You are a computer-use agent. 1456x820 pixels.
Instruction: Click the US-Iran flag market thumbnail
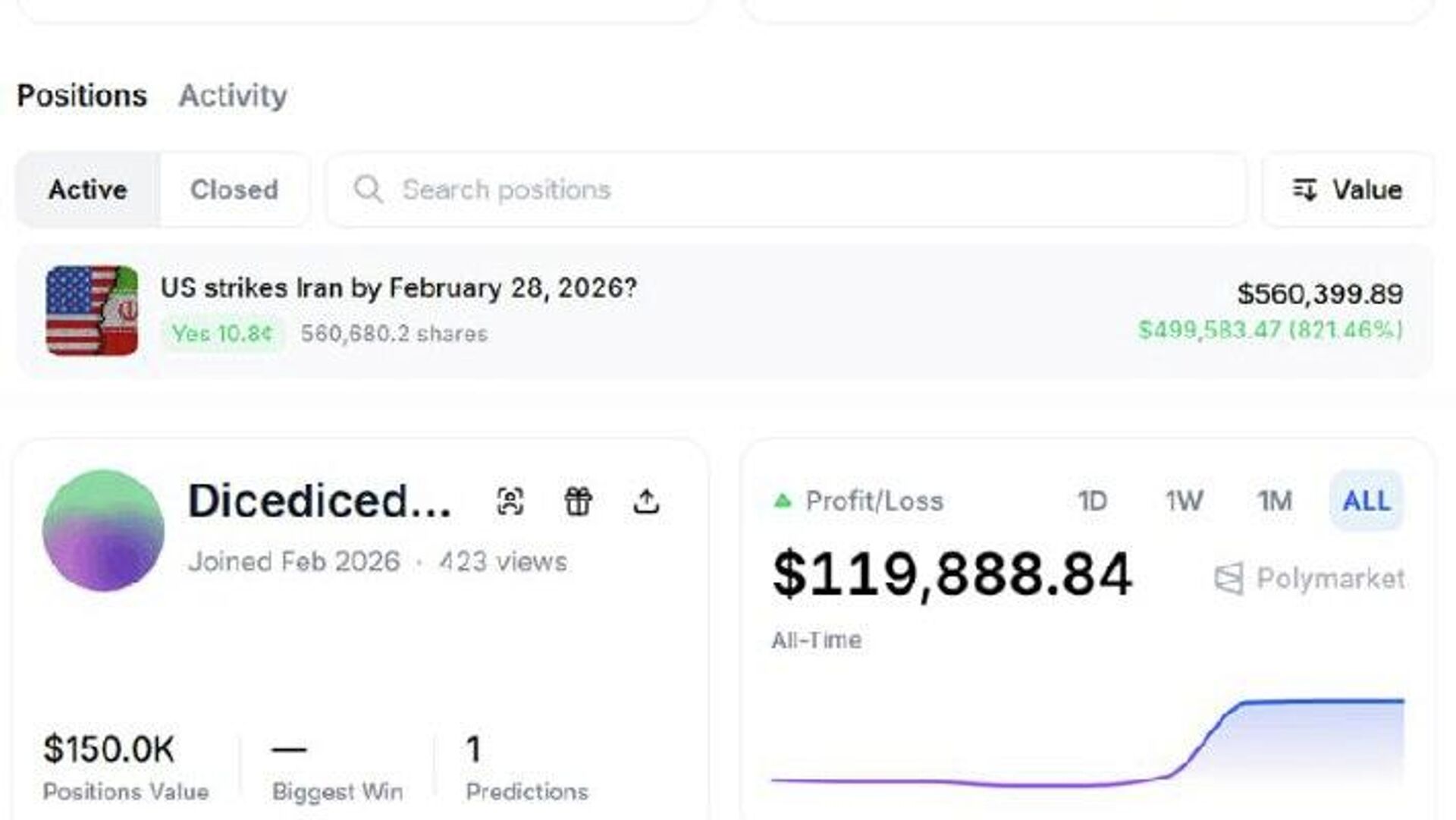pyautogui.click(x=92, y=310)
